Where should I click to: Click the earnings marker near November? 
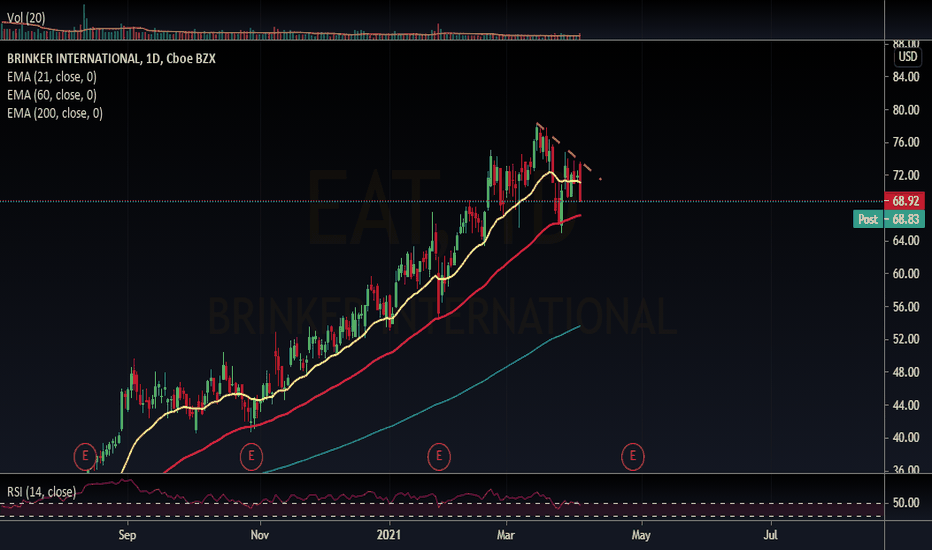pos(251,456)
